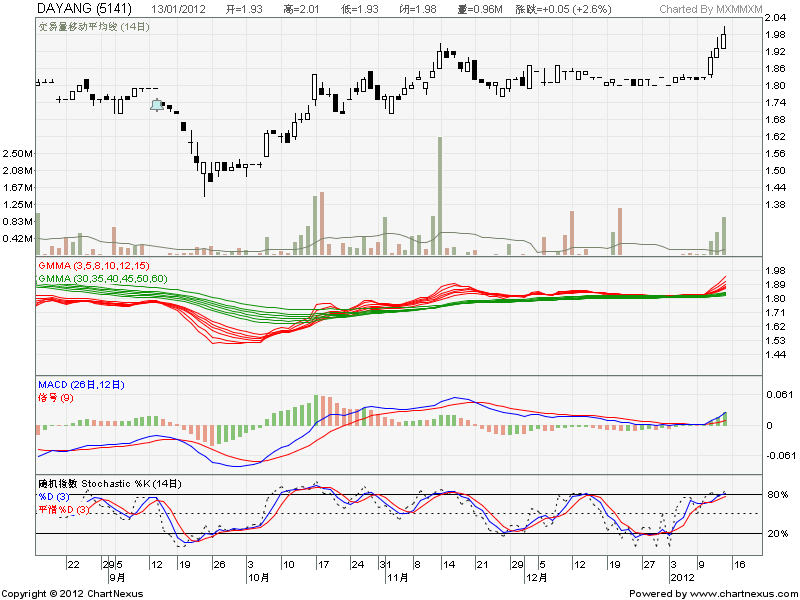Click the Stochastic %K (14日) panel label

point(110,484)
